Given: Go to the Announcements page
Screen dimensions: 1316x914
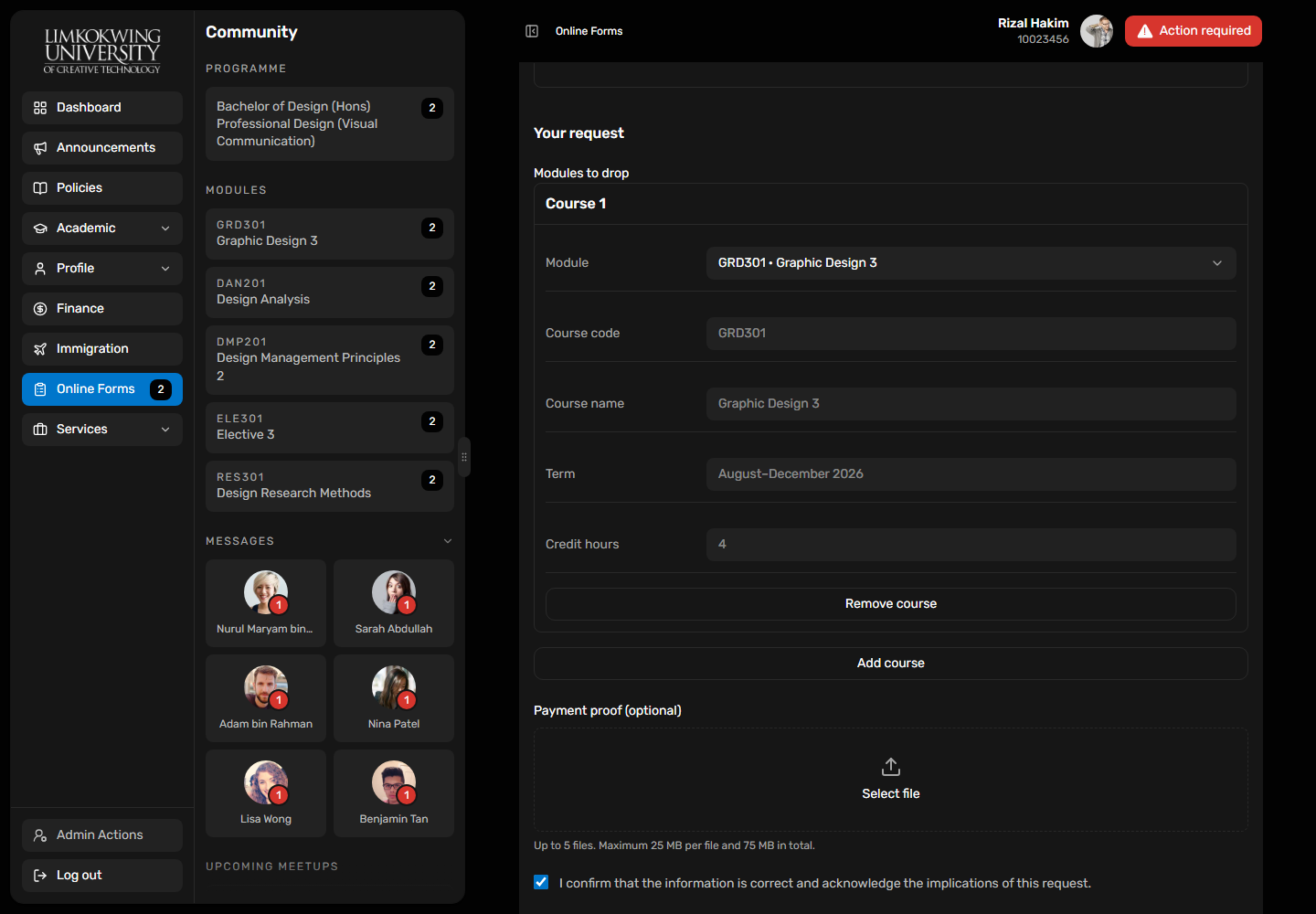Looking at the screenshot, I should click(x=102, y=148).
